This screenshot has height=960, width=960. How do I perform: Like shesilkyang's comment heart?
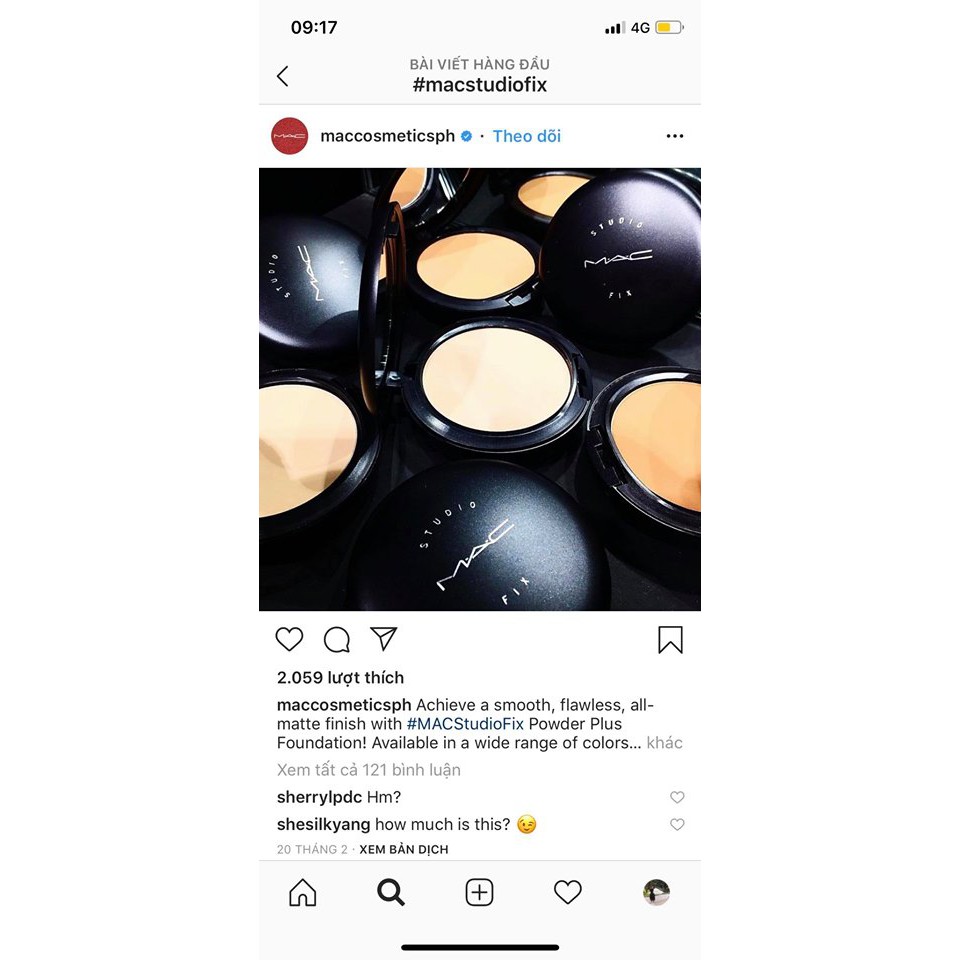pyautogui.click(x=677, y=825)
